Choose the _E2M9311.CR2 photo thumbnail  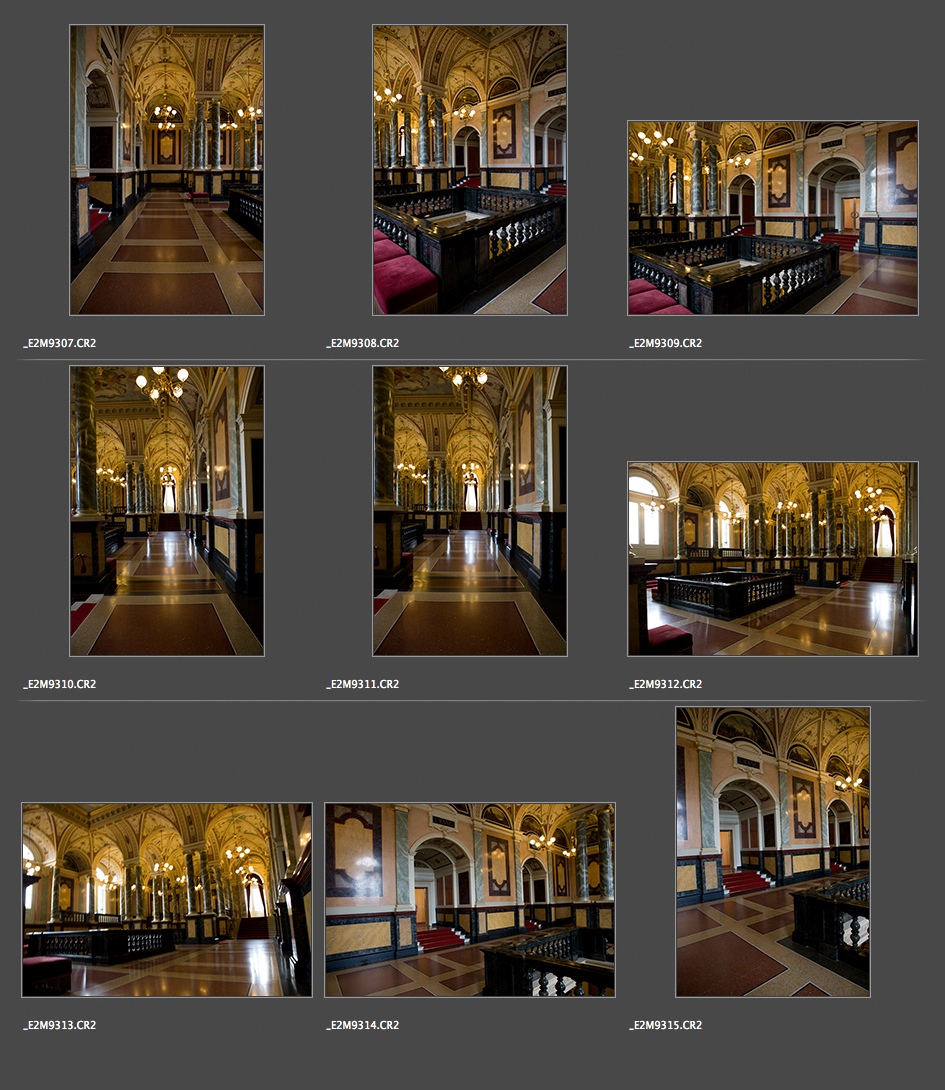pyautogui.click(x=470, y=511)
